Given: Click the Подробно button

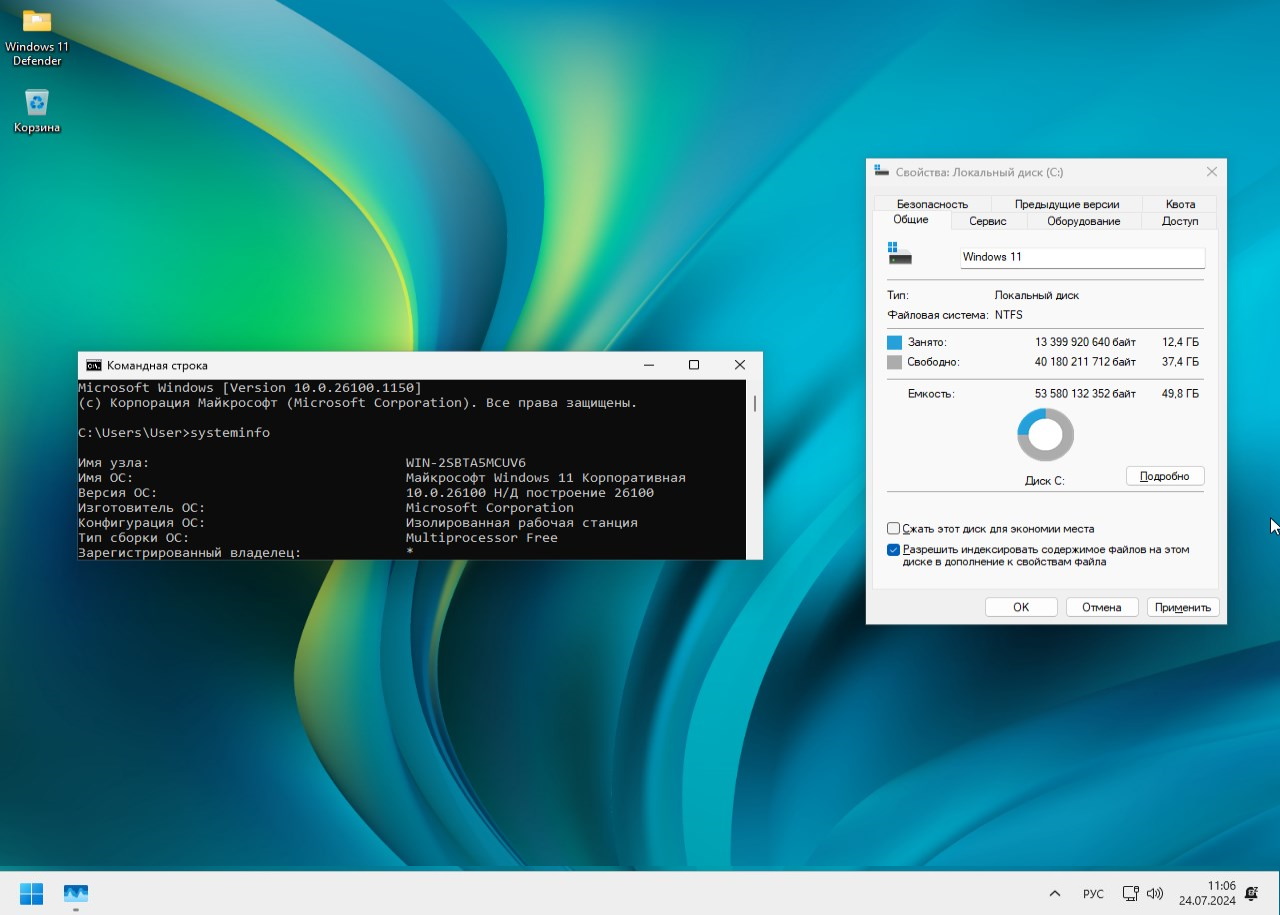Looking at the screenshot, I should [x=1164, y=476].
